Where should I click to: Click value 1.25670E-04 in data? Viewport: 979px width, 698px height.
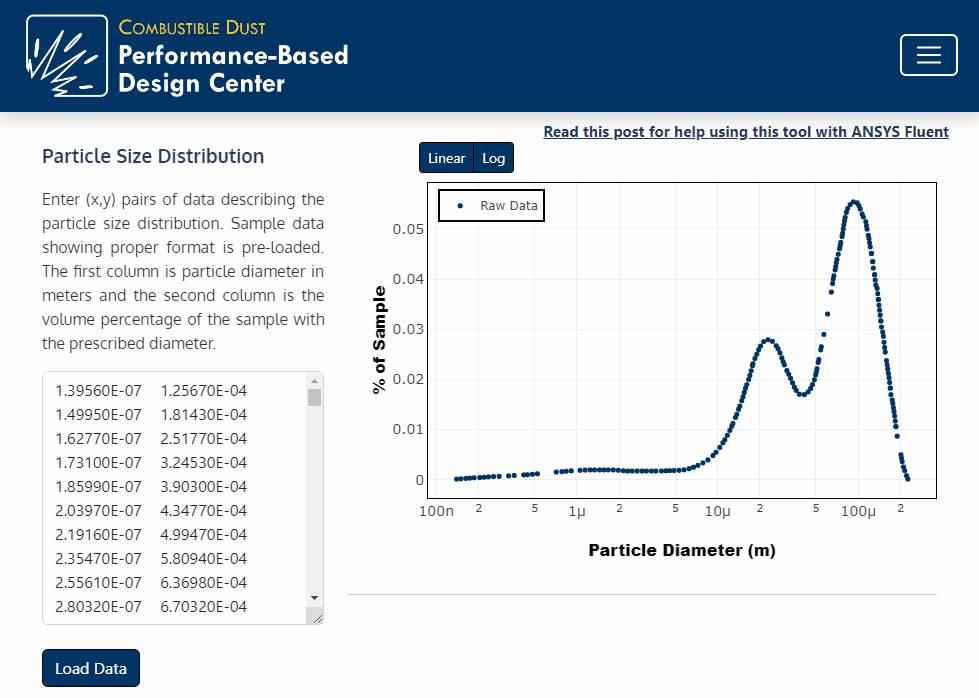pyautogui.click(x=204, y=391)
